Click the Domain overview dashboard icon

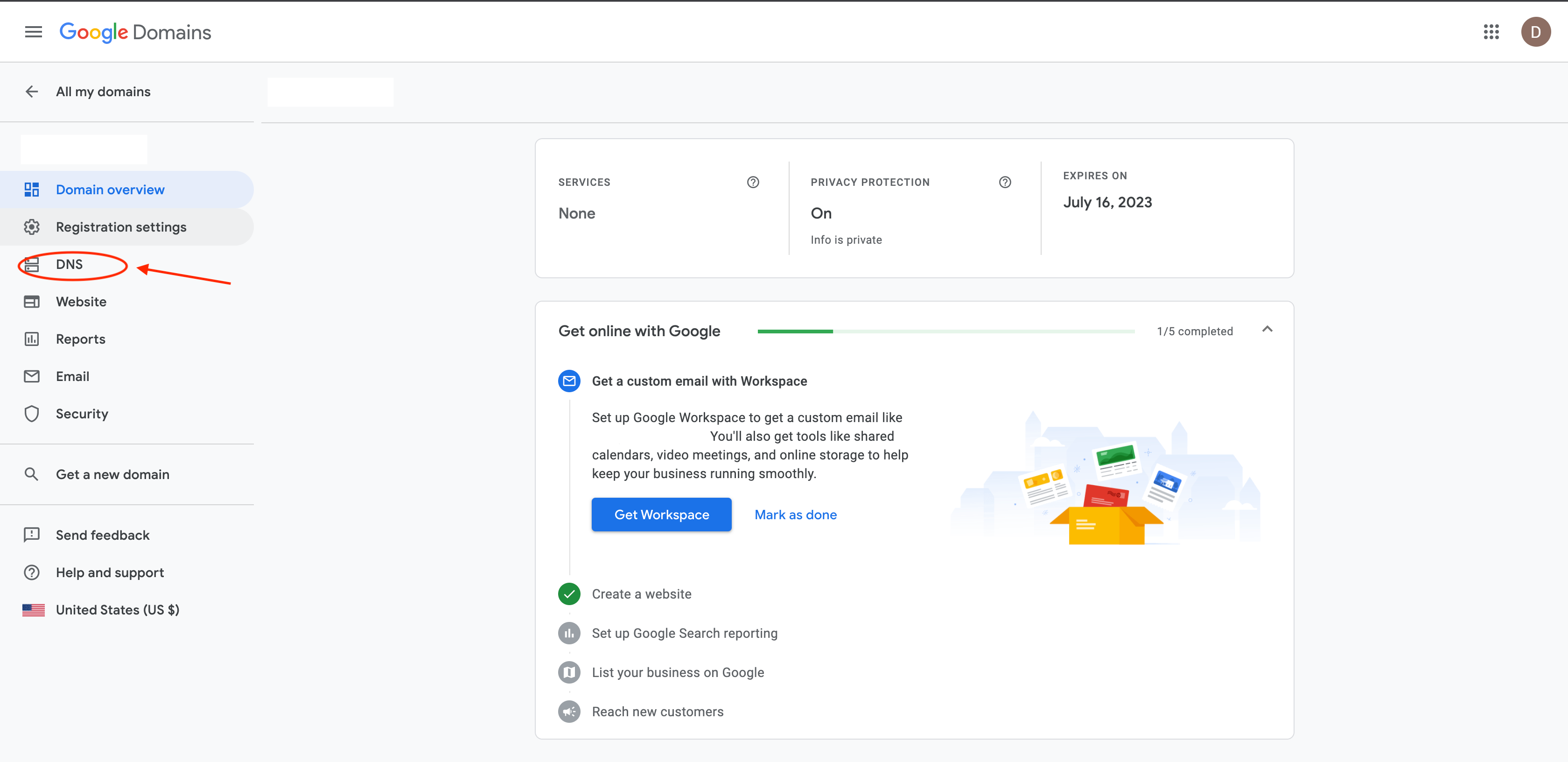(32, 190)
